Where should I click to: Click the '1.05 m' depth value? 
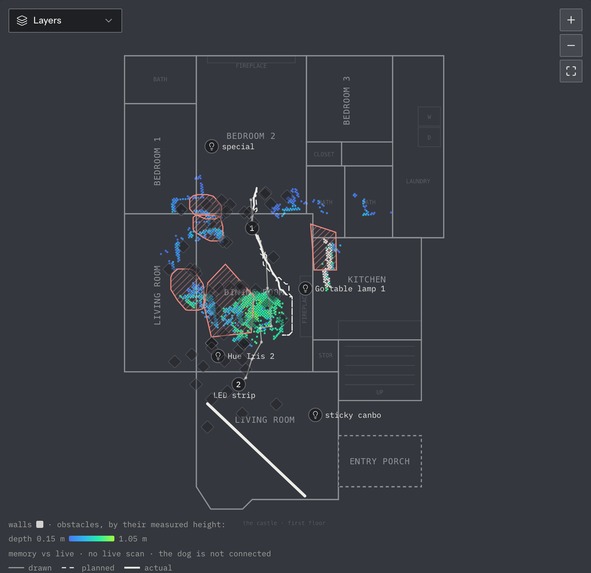pyautogui.click(x=133, y=539)
